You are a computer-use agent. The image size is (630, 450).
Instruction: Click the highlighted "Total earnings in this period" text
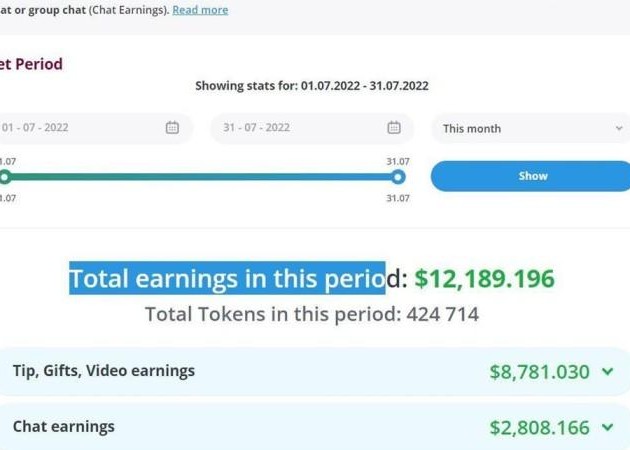pos(227,278)
